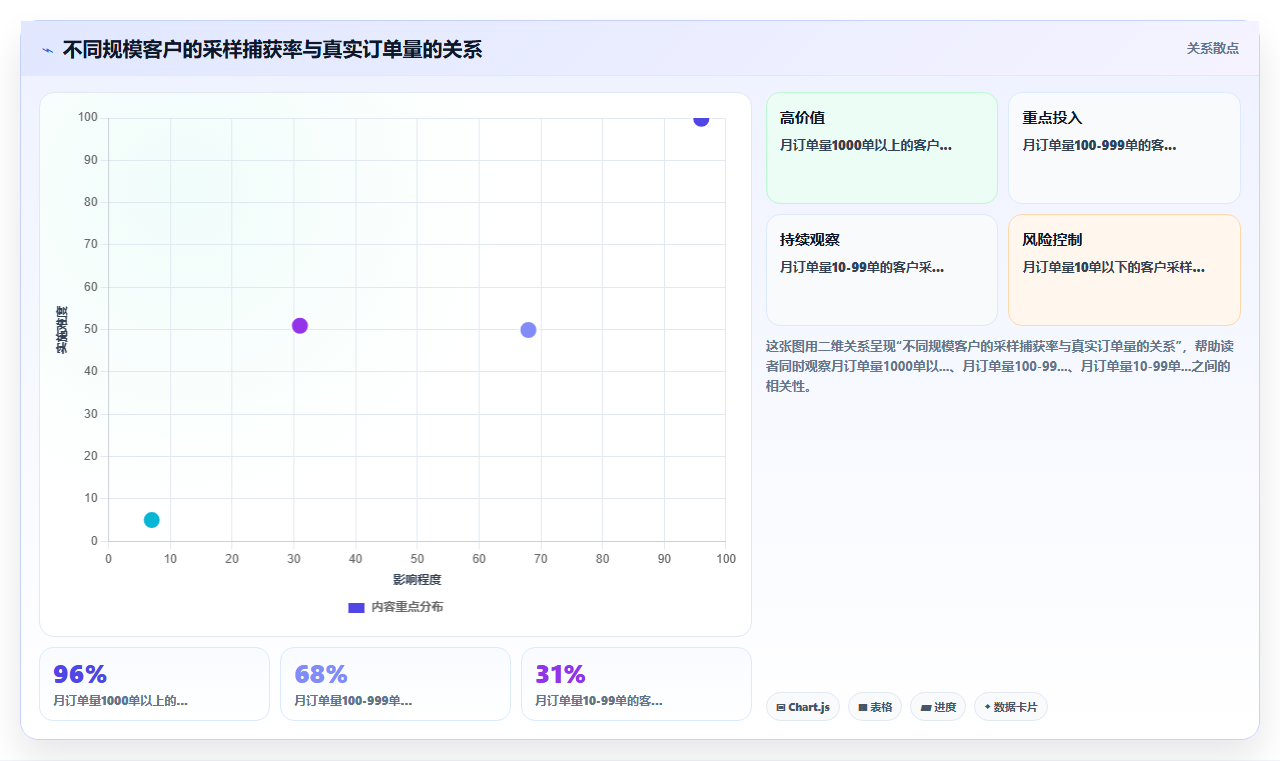Screen dimensions: 1280x761
Task: Click the 96% stat card
Action: [154, 684]
